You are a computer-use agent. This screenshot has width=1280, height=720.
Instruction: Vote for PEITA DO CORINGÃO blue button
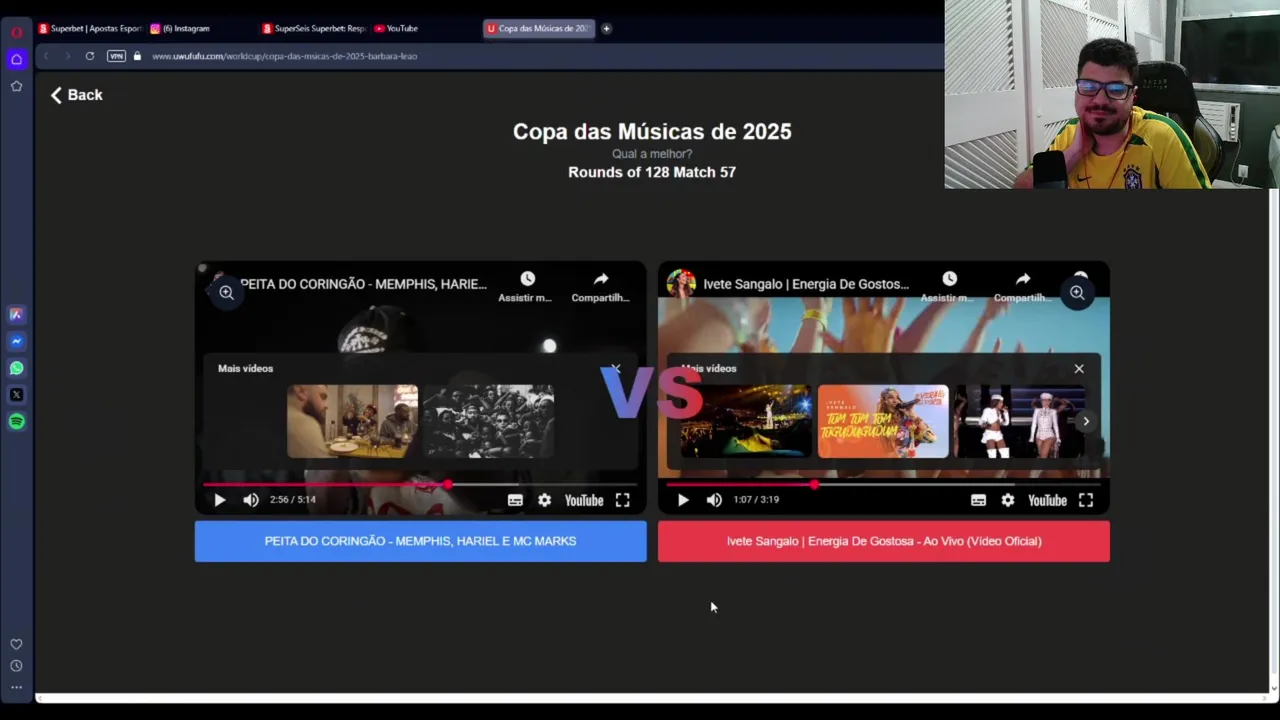[420, 541]
